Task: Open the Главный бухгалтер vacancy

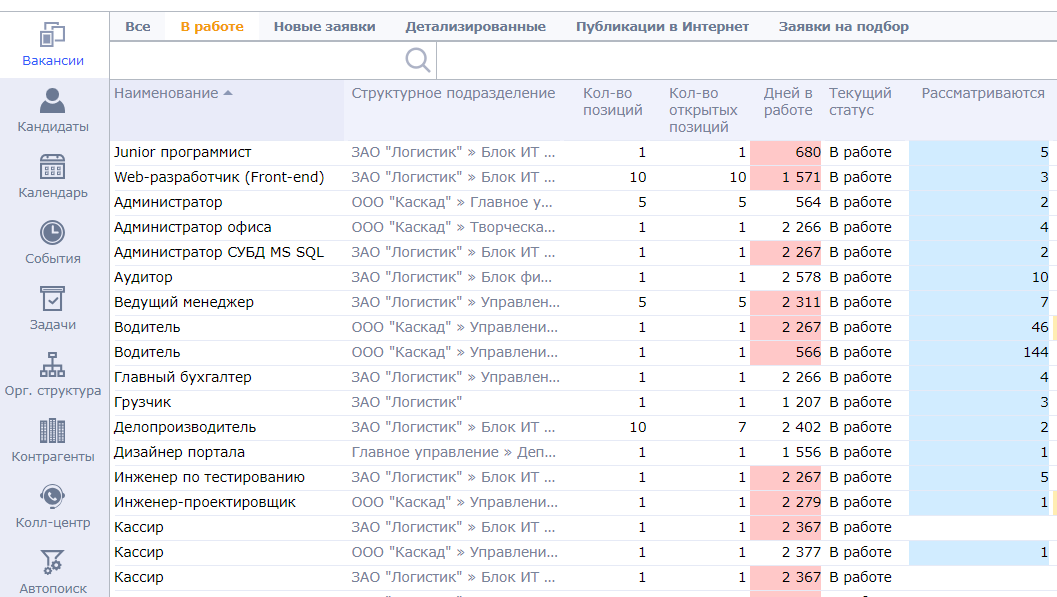Action: [183, 377]
